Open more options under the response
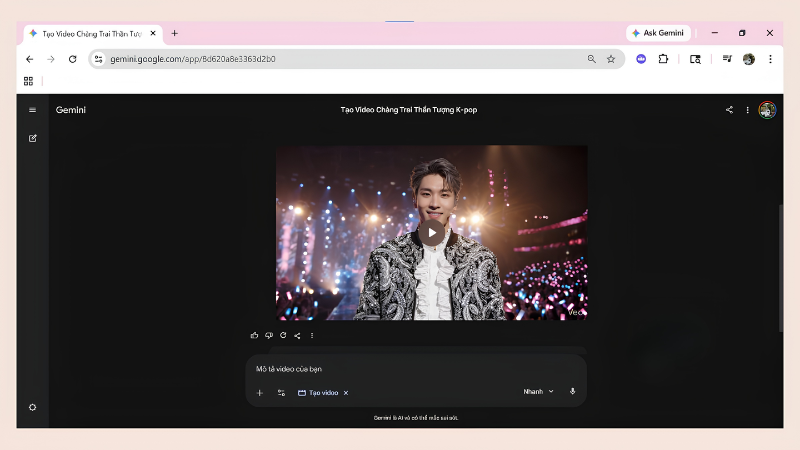This screenshot has width=800, height=450. [312, 335]
